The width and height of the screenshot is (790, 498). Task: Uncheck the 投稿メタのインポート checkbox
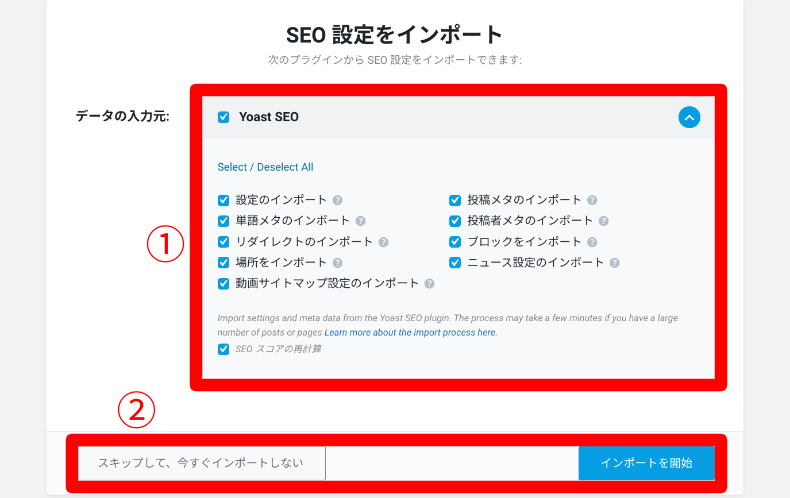click(x=455, y=200)
